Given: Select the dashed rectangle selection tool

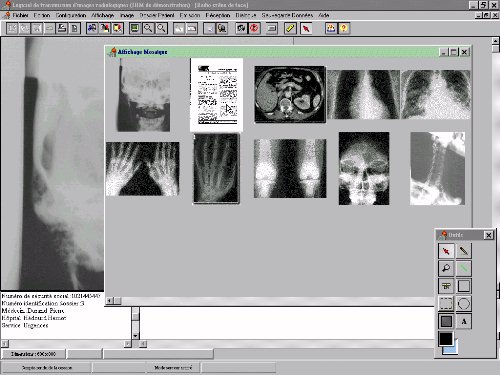Looking at the screenshot, I should (446, 304).
